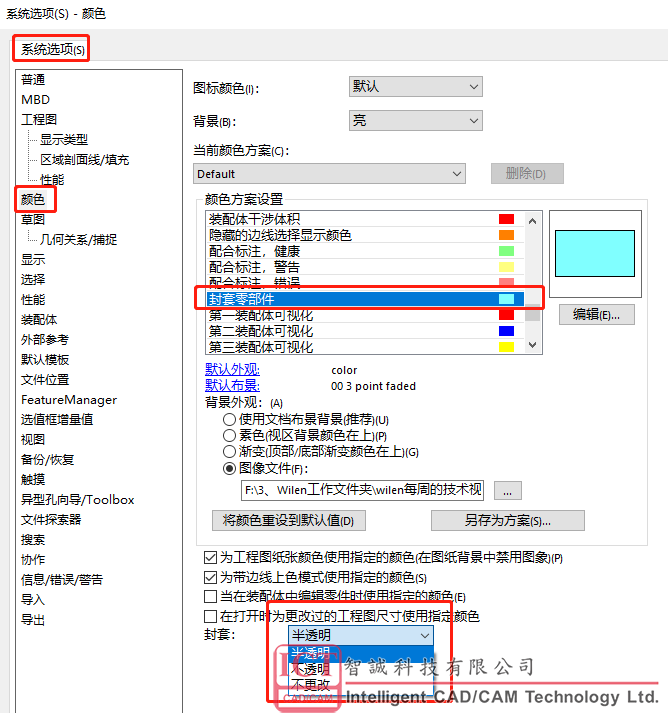The image size is (668, 713).
Task: Select the 渐变 background radio option
Action: (x=230, y=452)
